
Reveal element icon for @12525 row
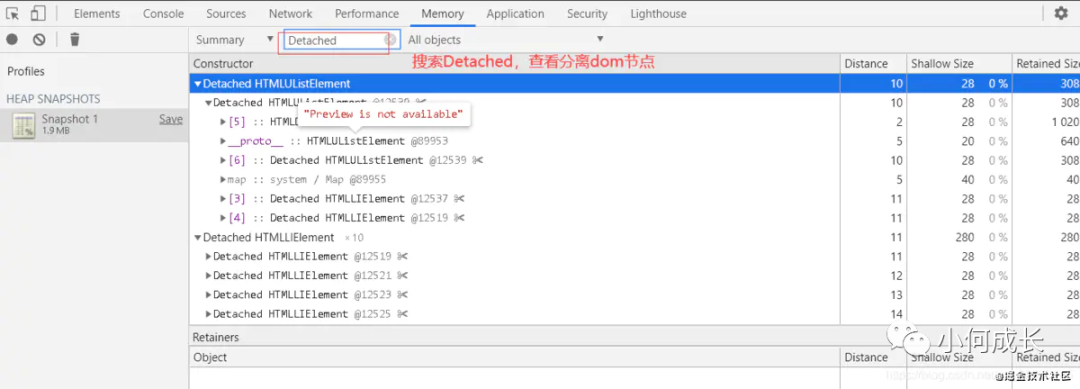[404, 314]
